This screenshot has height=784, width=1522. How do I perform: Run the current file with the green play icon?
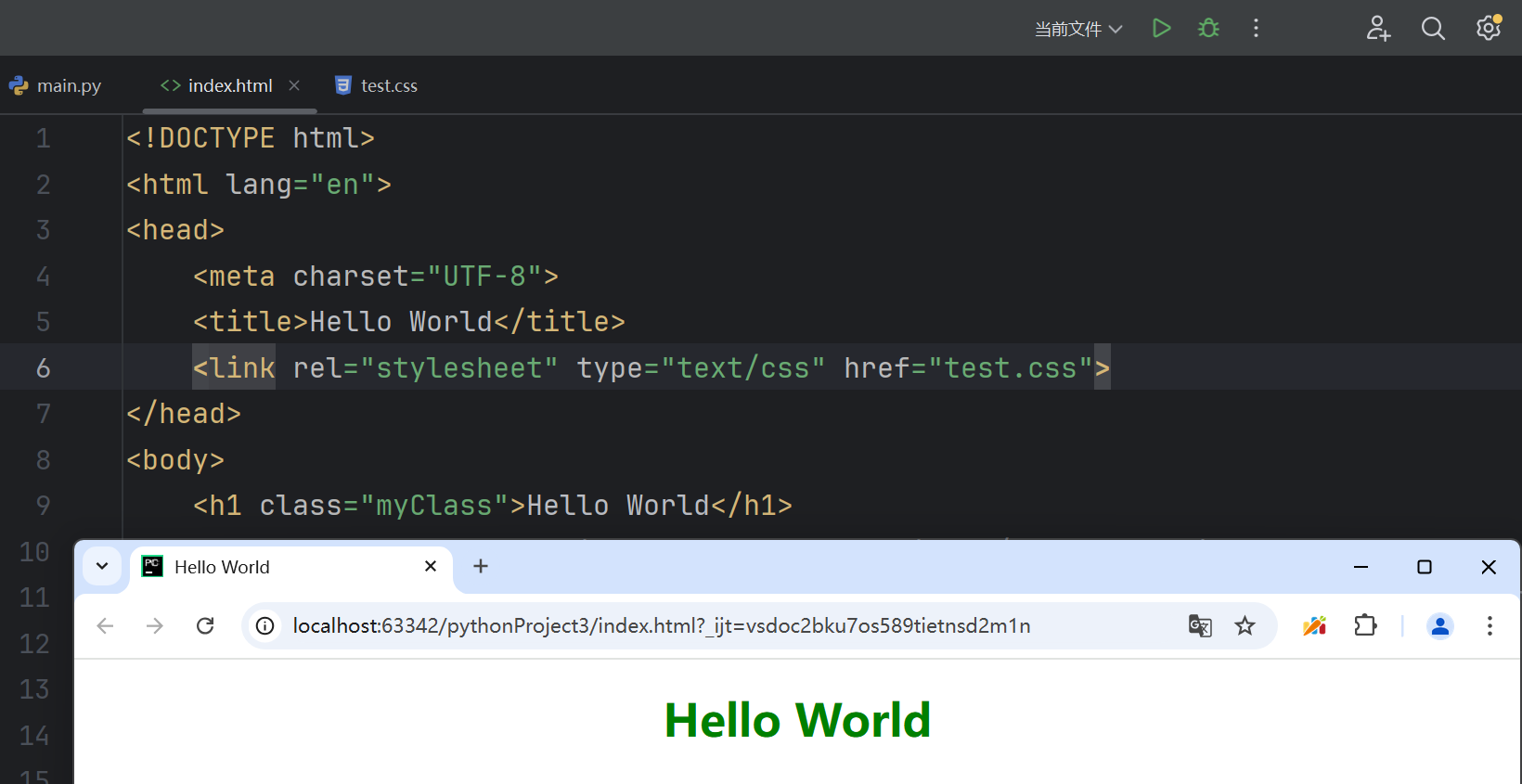1161,28
